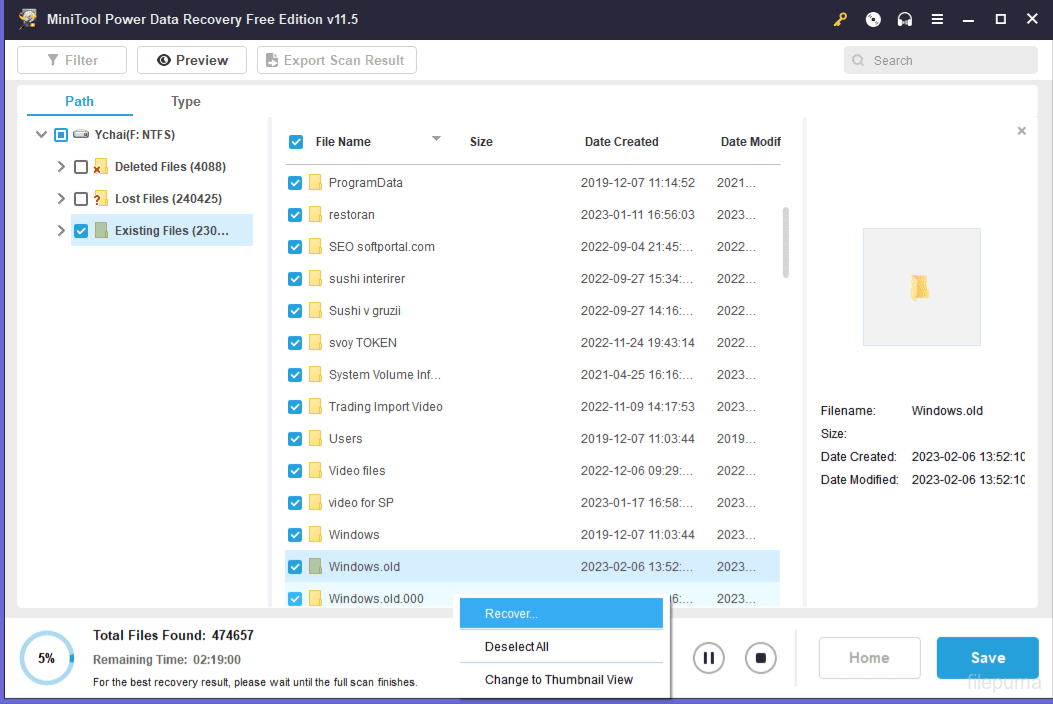The width and height of the screenshot is (1053, 704).
Task: Collapse the Ychai(F: NTFS) tree node
Action: click(41, 134)
